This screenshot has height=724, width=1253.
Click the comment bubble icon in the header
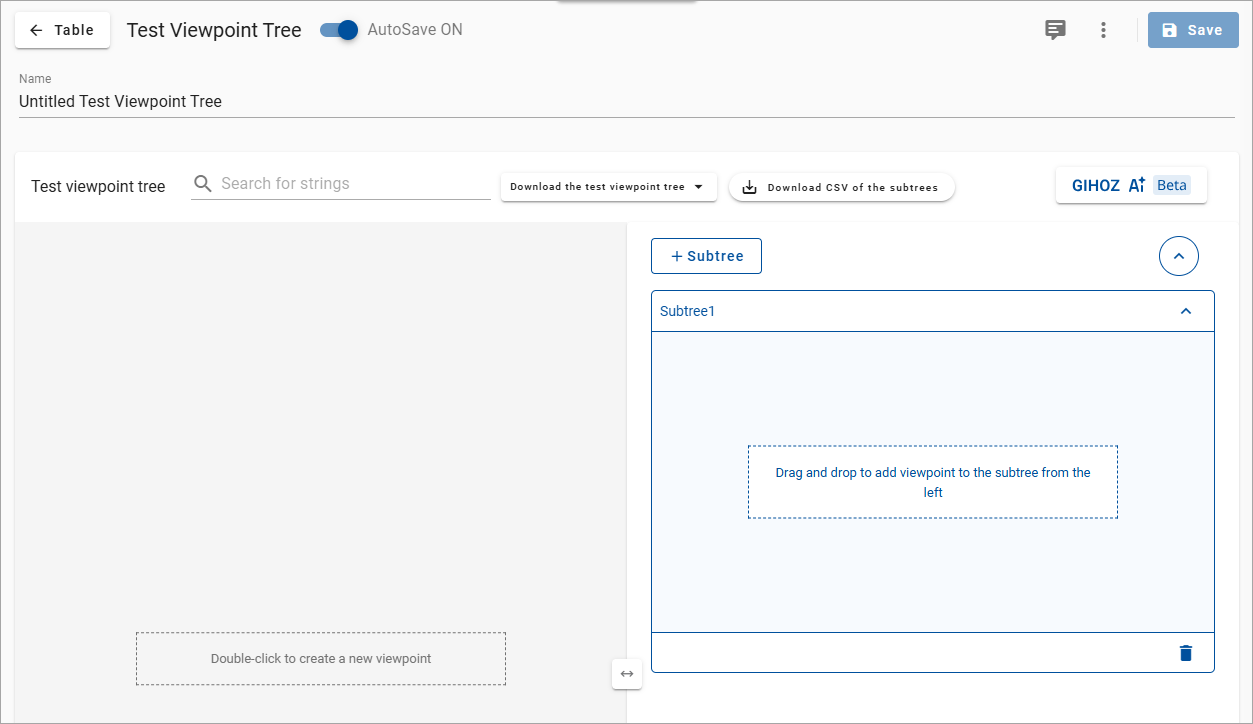[x=1054, y=30]
